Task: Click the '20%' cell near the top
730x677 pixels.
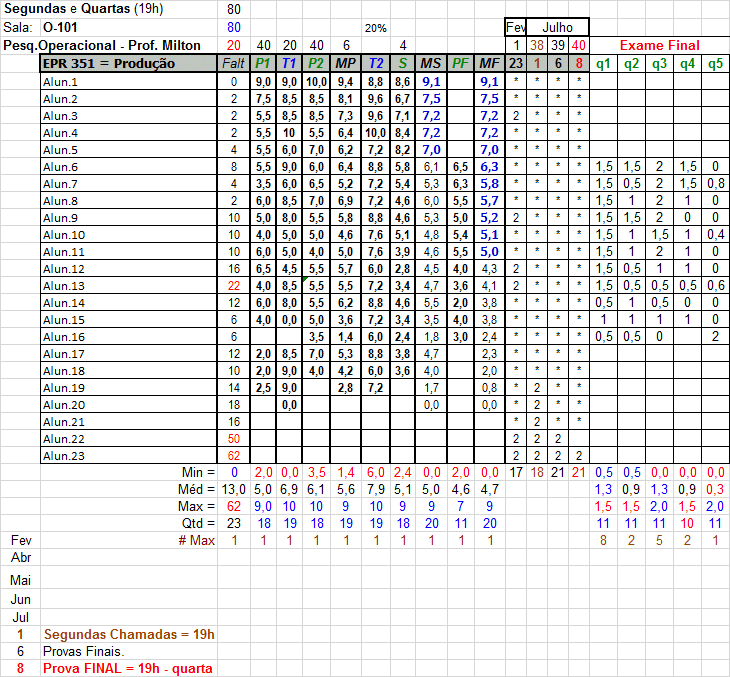Action: [375, 28]
